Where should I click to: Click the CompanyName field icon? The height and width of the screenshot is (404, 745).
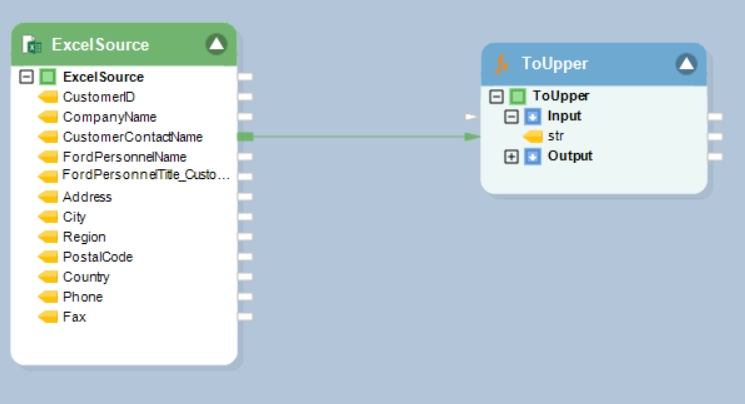[48, 117]
